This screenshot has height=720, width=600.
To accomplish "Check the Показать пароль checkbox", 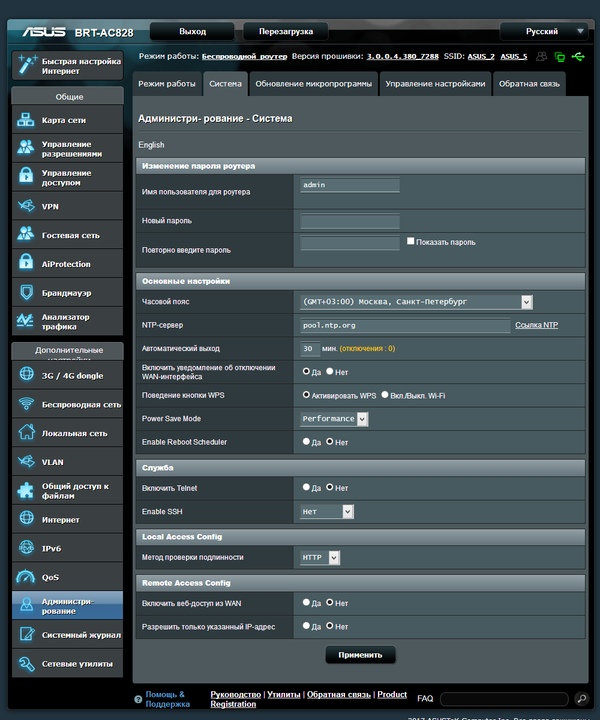I will (x=410, y=241).
